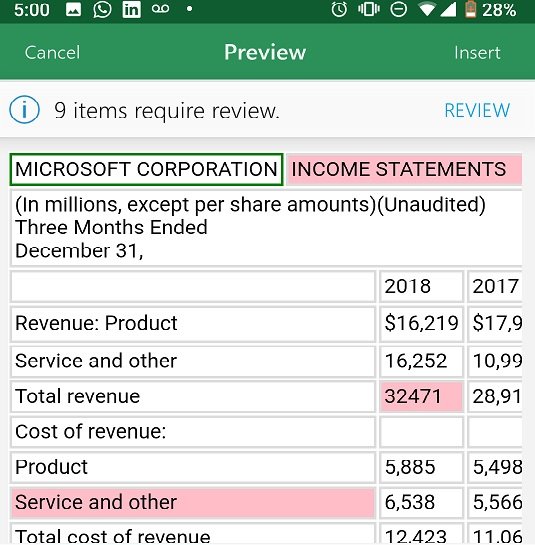The image size is (535, 545).
Task: Tap the vibrate mode status icon
Action: coord(368,9)
